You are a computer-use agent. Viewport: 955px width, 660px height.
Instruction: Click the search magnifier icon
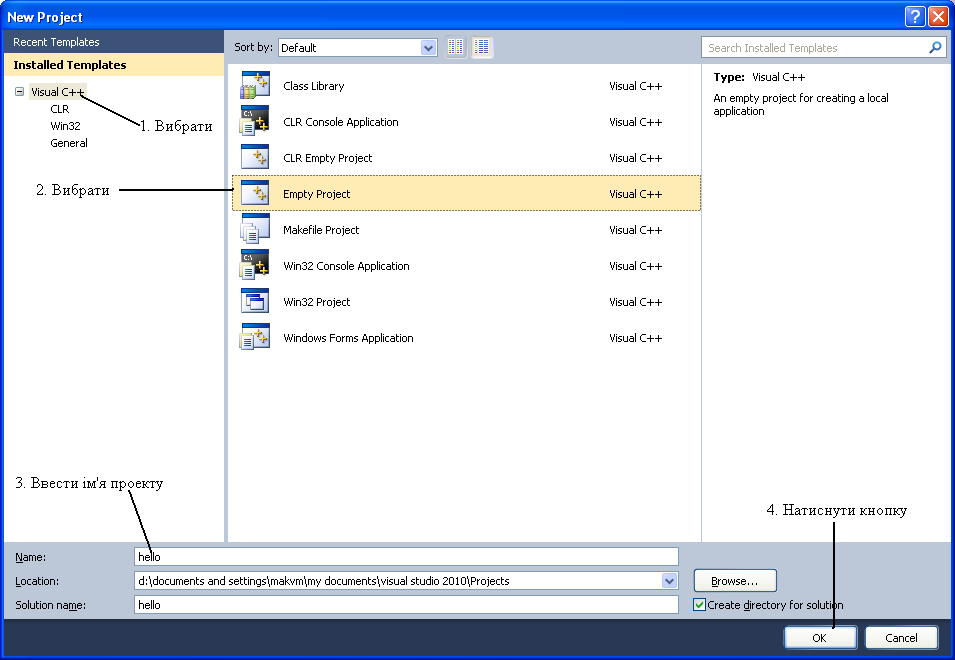(x=936, y=47)
